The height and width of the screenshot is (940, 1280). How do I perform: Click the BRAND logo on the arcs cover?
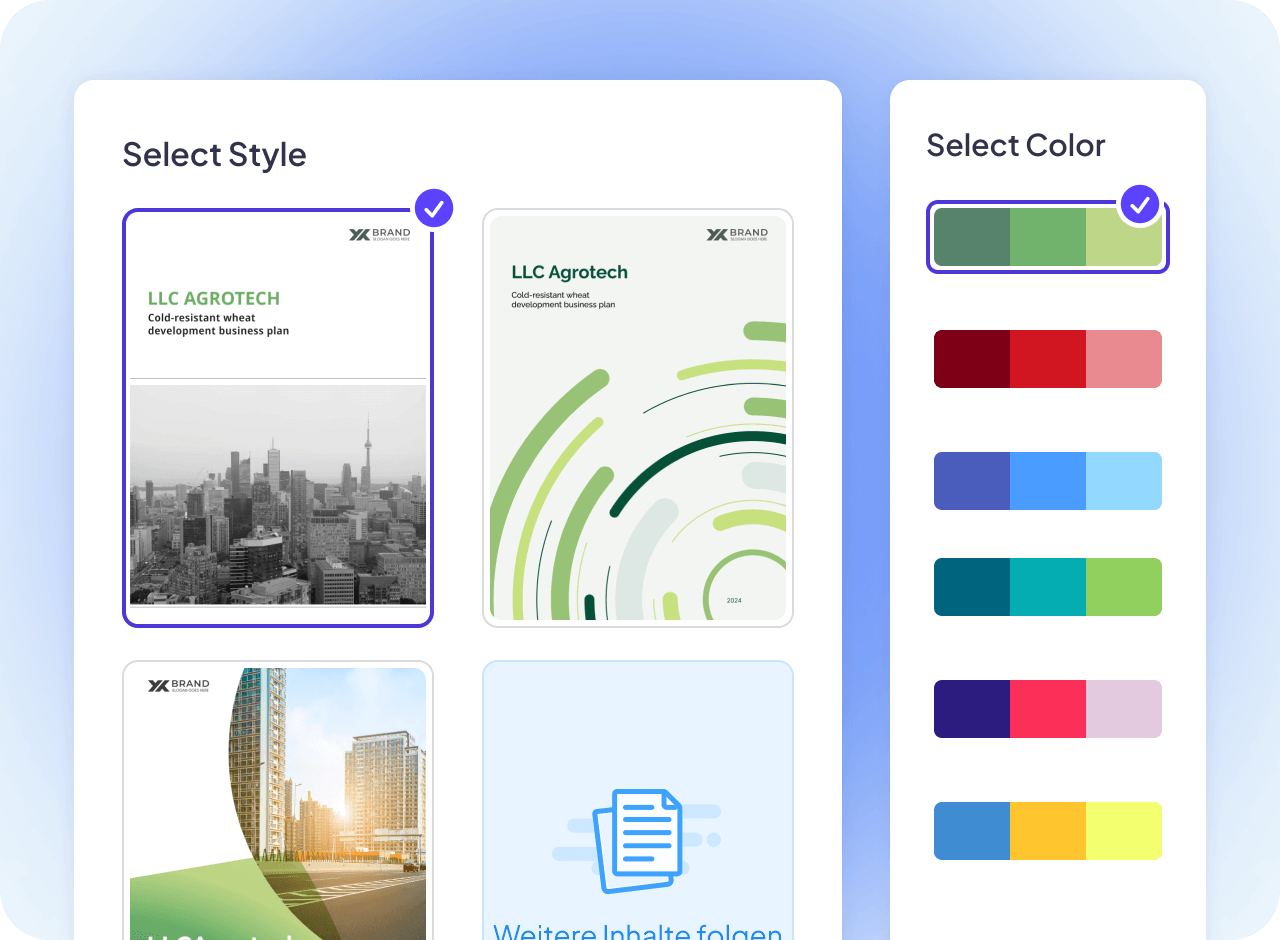[737, 235]
